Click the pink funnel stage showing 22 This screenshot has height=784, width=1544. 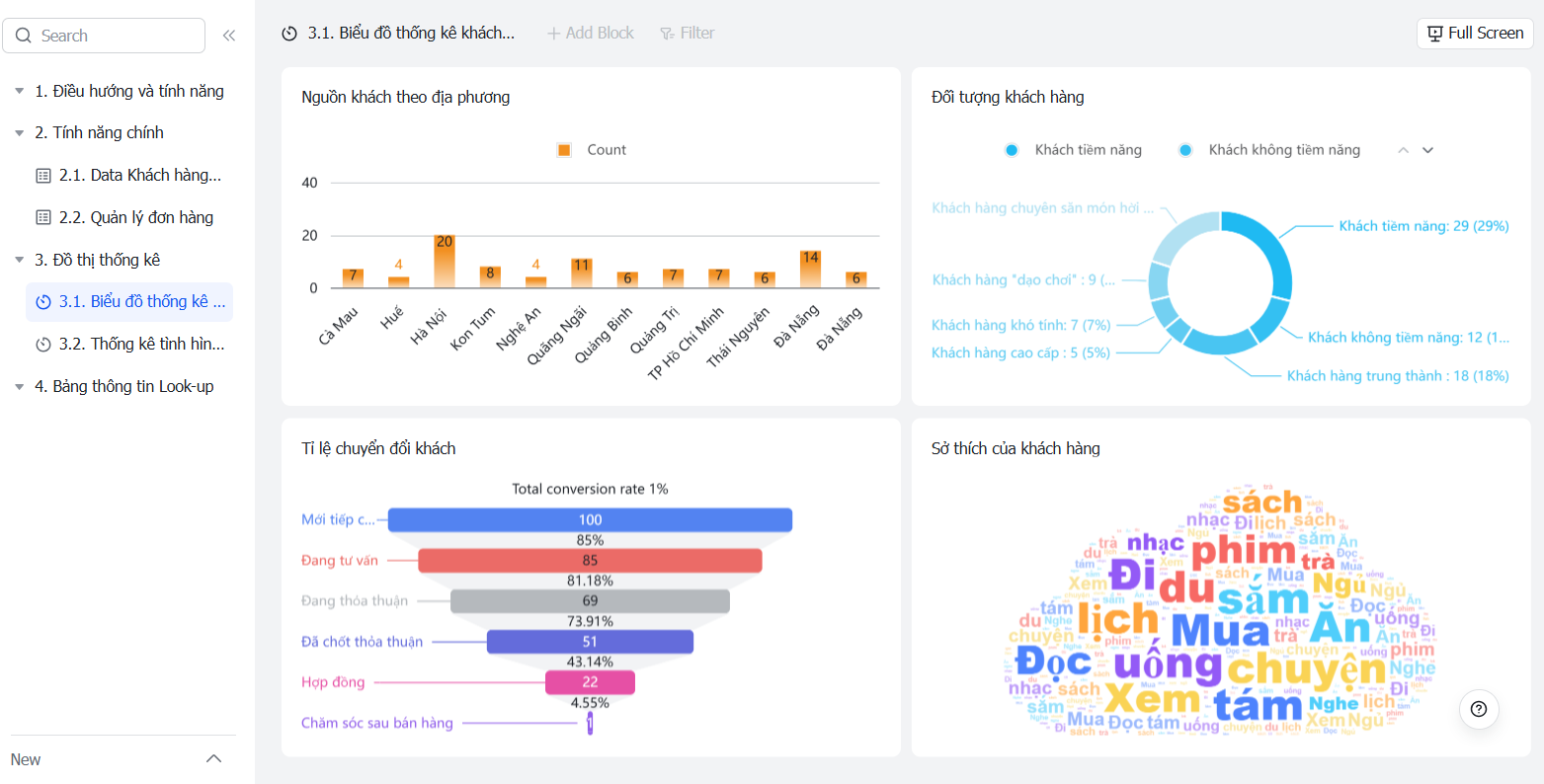pyautogui.click(x=590, y=682)
